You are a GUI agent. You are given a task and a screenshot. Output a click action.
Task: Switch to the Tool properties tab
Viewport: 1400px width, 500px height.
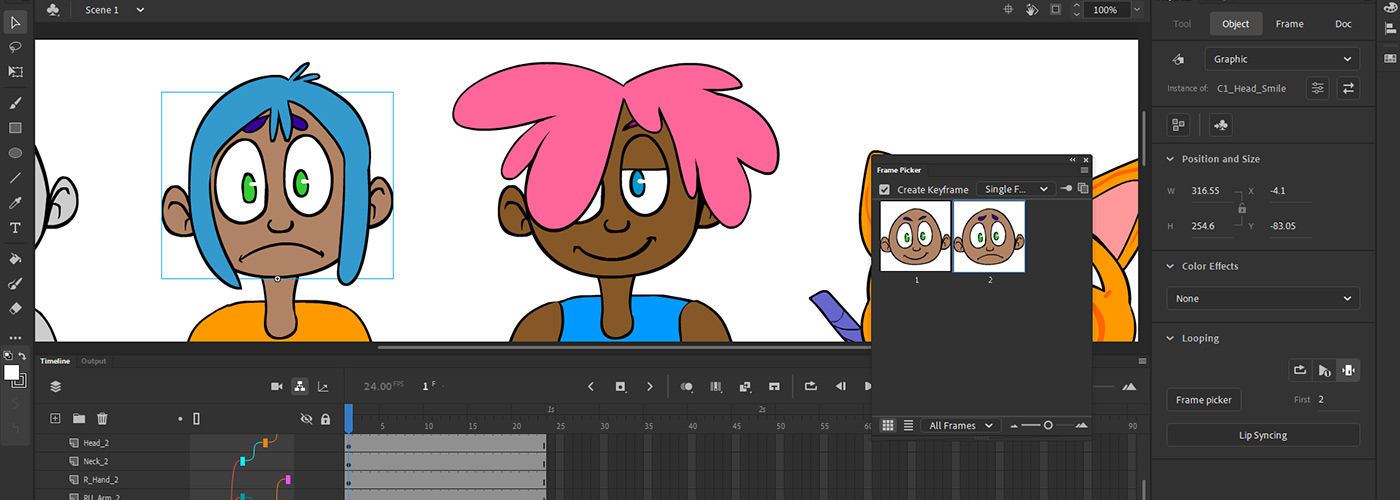click(1182, 24)
